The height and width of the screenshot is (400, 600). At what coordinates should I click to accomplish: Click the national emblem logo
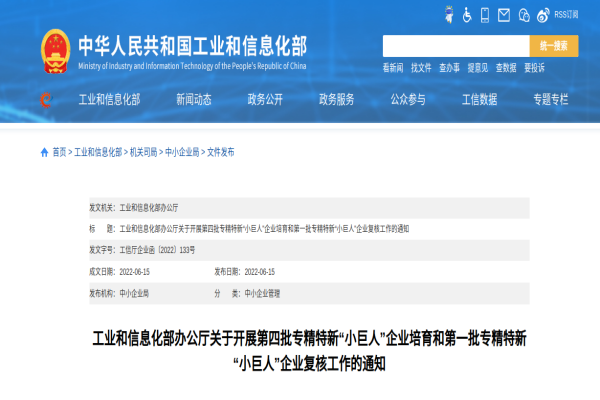(x=55, y=51)
